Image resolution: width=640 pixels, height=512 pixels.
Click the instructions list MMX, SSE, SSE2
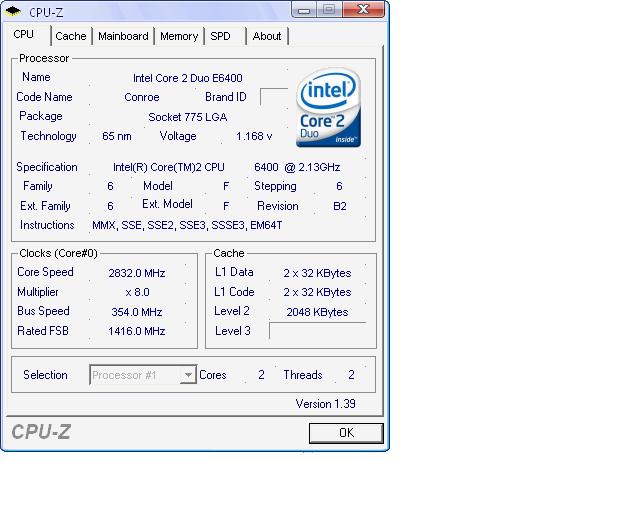click(187, 225)
